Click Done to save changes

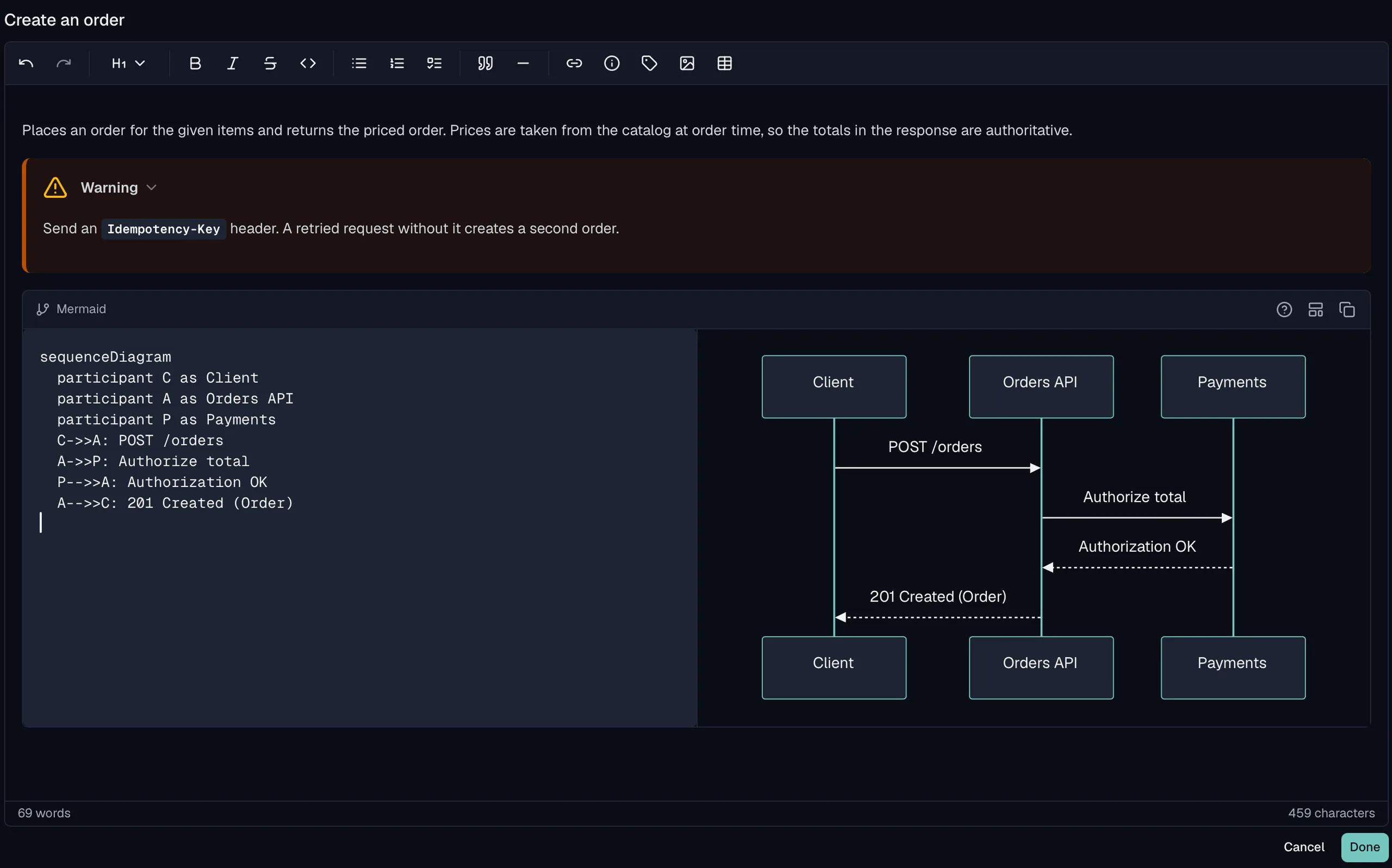[x=1364, y=847]
